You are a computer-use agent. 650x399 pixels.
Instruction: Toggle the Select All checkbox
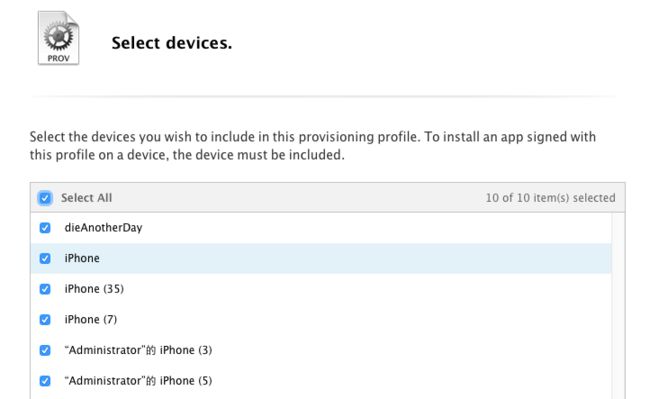point(45,198)
